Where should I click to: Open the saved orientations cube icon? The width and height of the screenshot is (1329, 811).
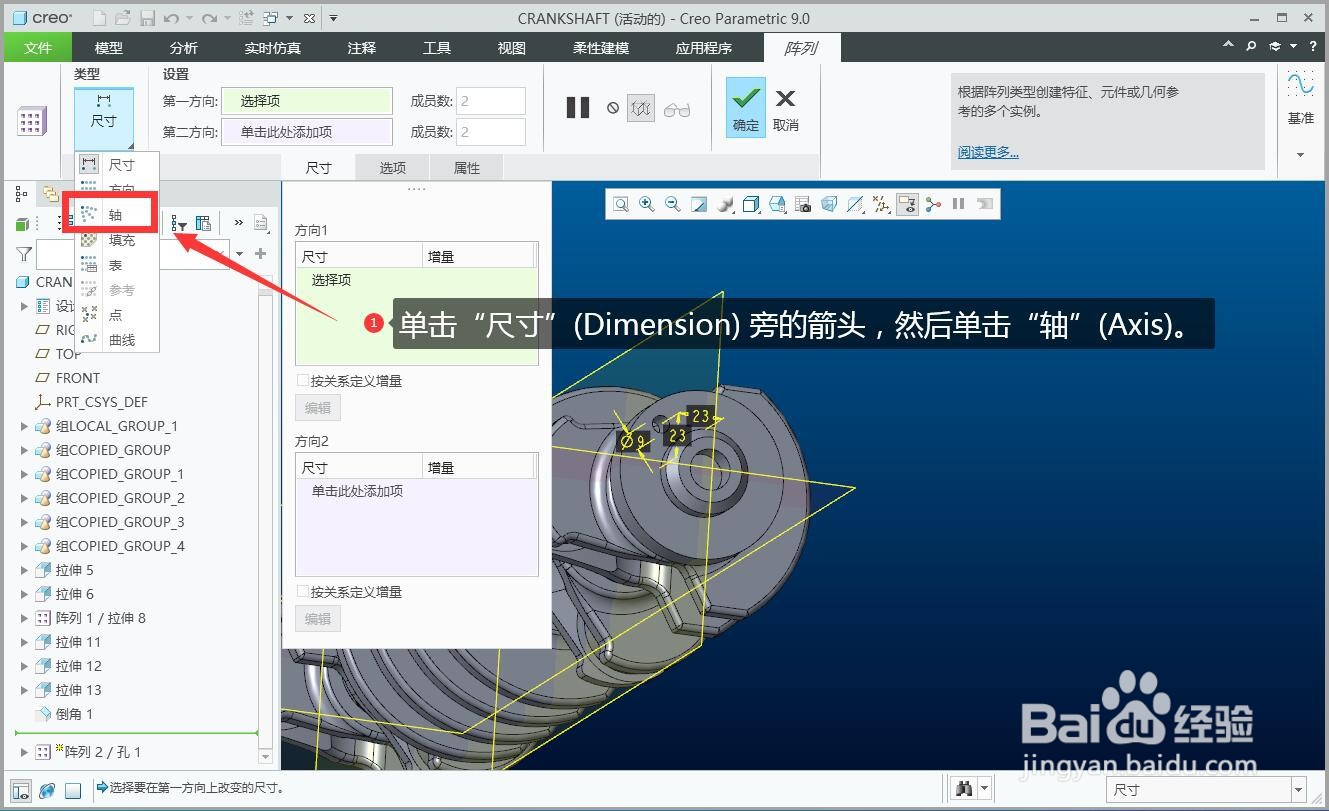click(751, 204)
